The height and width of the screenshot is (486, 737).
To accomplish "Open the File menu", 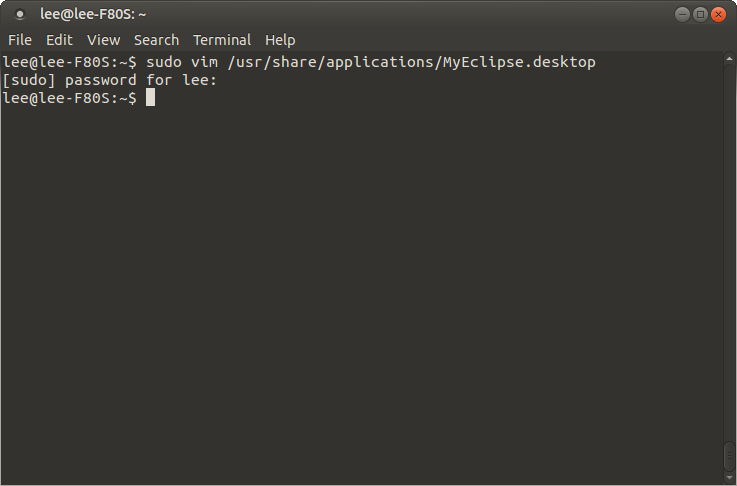I will (20, 40).
